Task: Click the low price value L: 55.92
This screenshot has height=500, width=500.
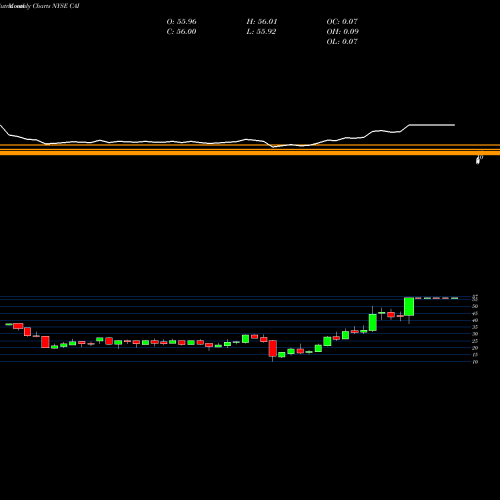Action: (x=261, y=32)
